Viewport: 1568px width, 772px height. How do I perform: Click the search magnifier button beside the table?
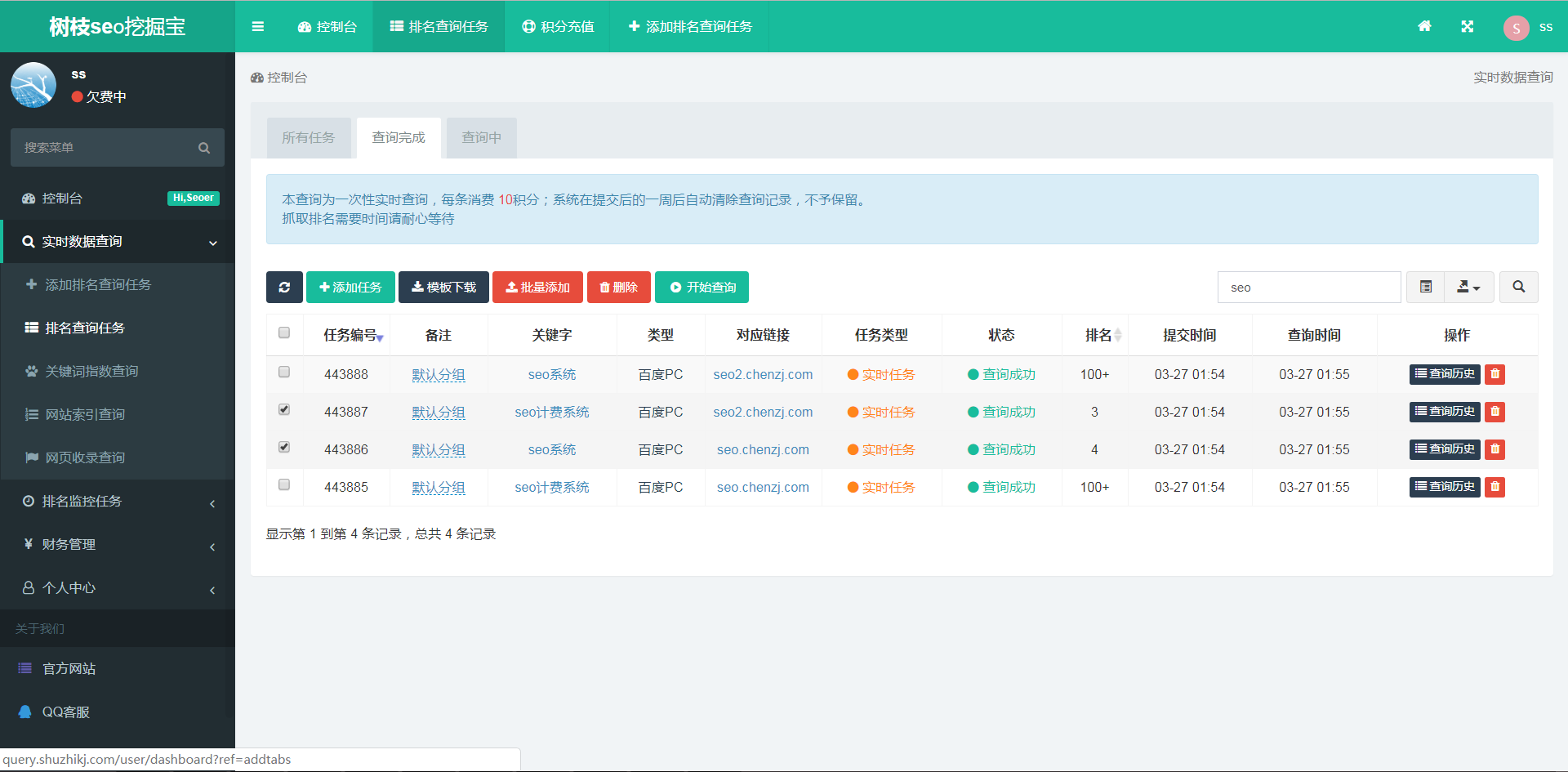1518,288
